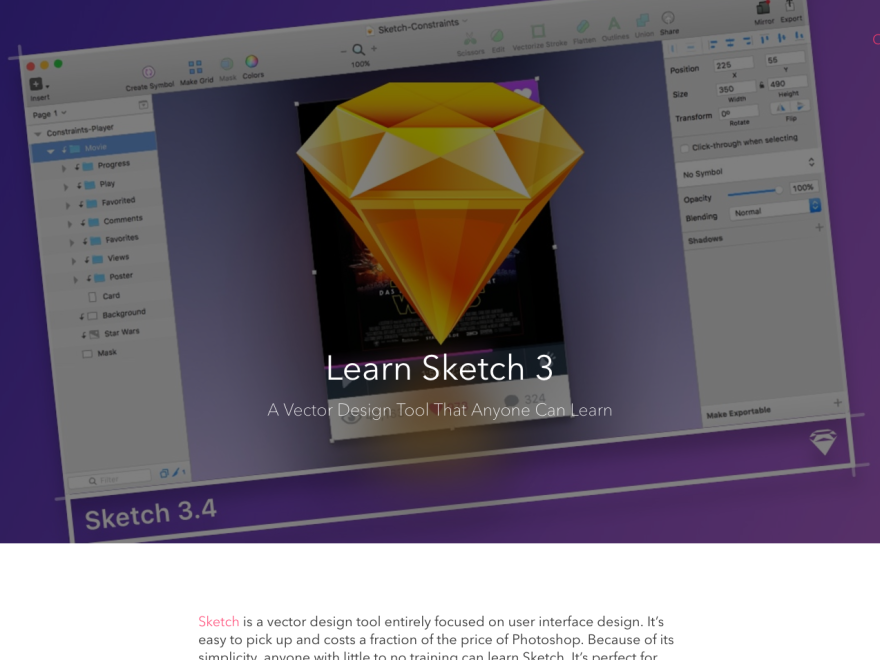Click the Width input field
Screen dimensions: 880x660
tap(735, 88)
